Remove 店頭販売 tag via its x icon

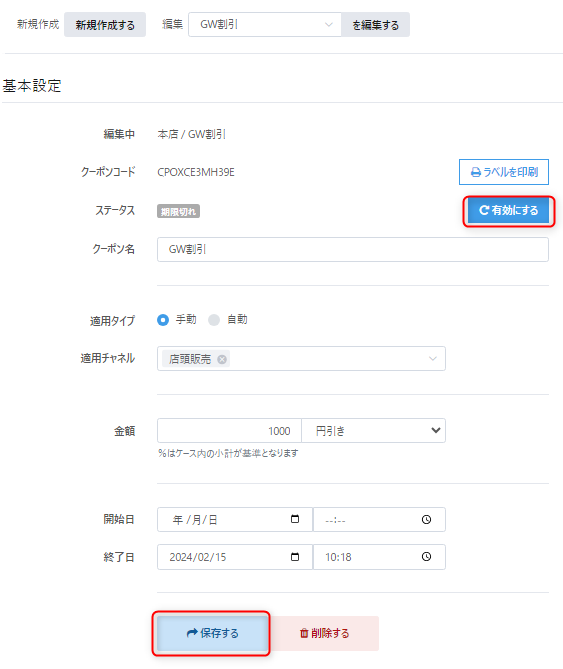(x=222, y=359)
